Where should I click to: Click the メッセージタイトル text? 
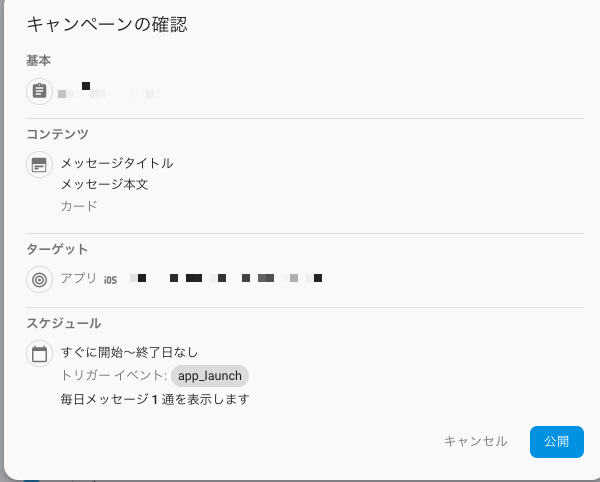tap(117, 163)
